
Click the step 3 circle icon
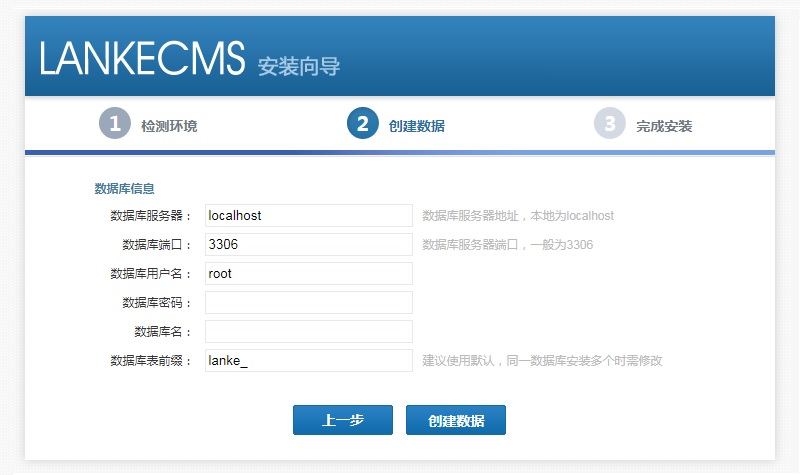610,123
